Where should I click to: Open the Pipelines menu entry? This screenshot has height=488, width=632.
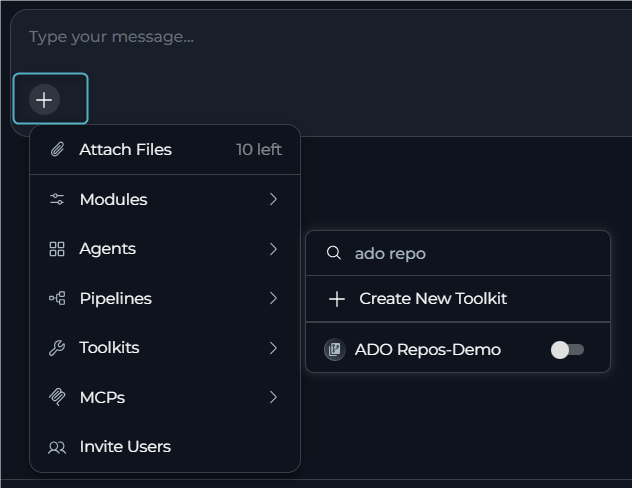click(x=165, y=298)
